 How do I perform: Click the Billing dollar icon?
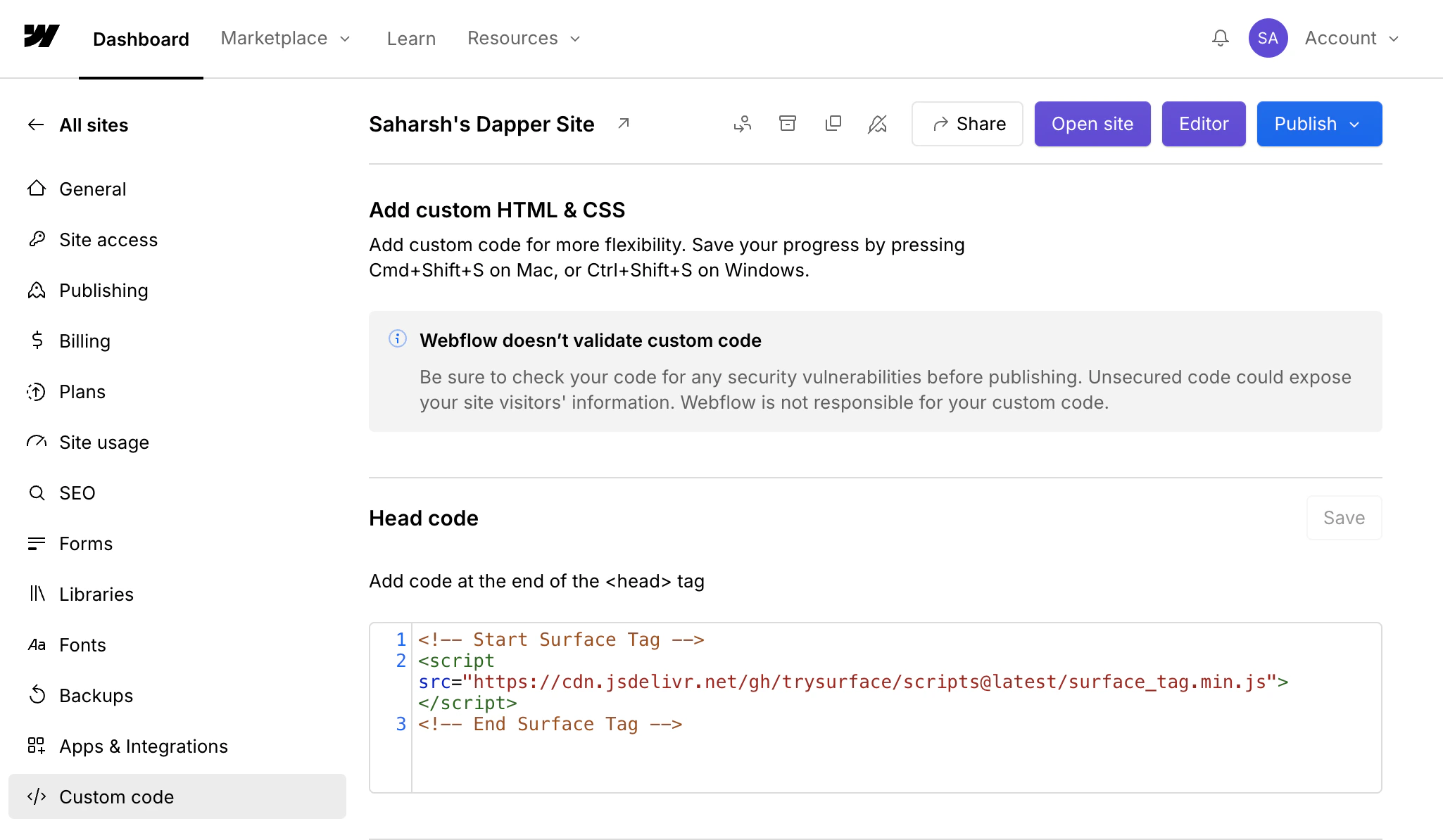pyautogui.click(x=37, y=341)
